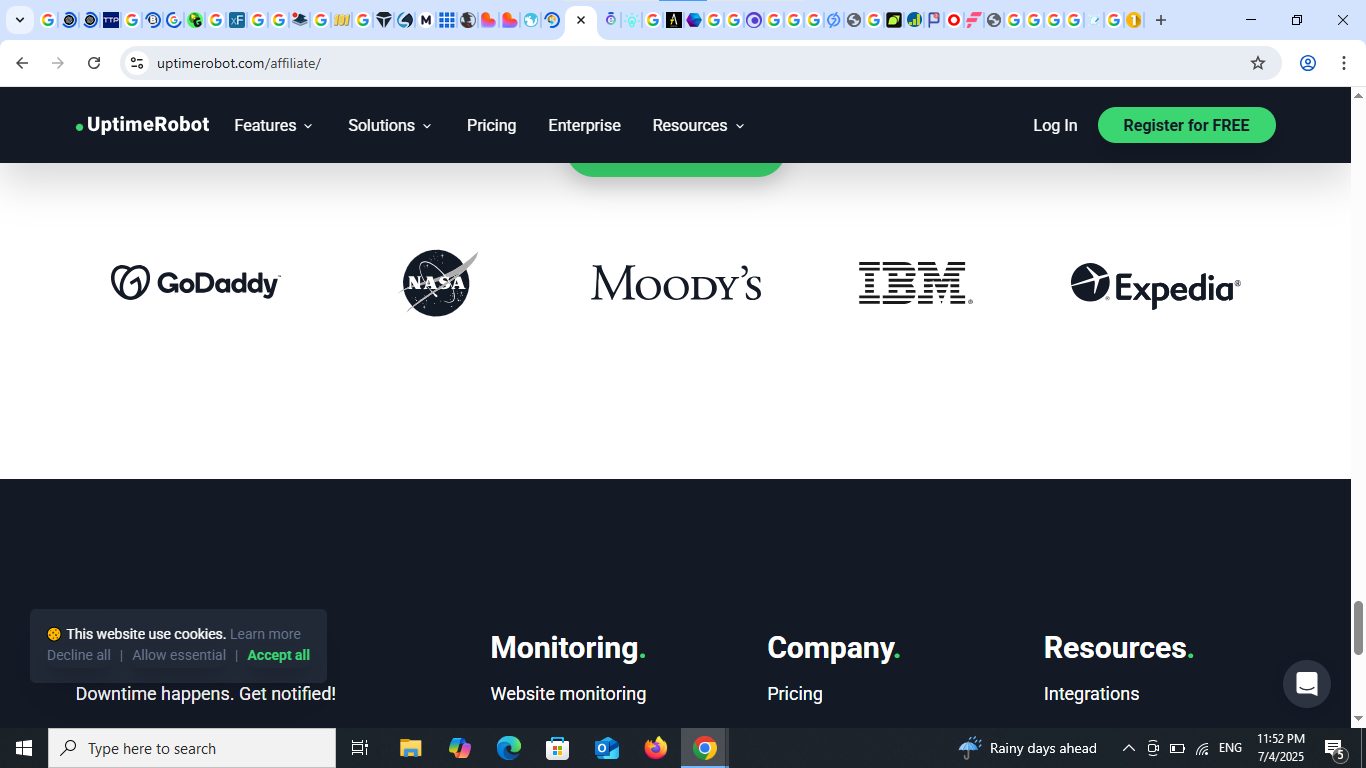Open Microsoft Store from taskbar
The image size is (1366, 768).
pos(558,748)
